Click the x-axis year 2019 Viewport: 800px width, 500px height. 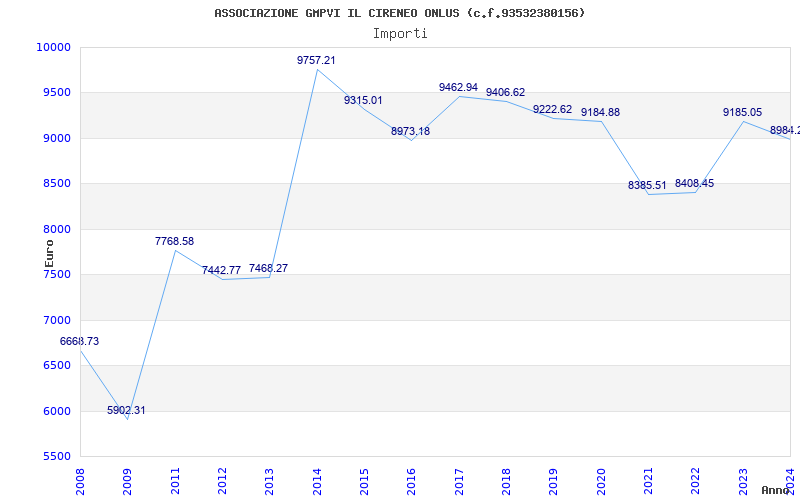[x=554, y=482]
